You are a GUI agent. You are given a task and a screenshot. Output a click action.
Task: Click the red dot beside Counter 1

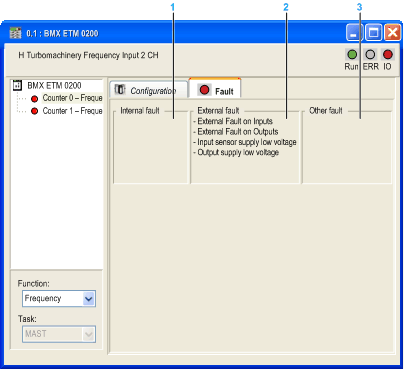[34, 111]
